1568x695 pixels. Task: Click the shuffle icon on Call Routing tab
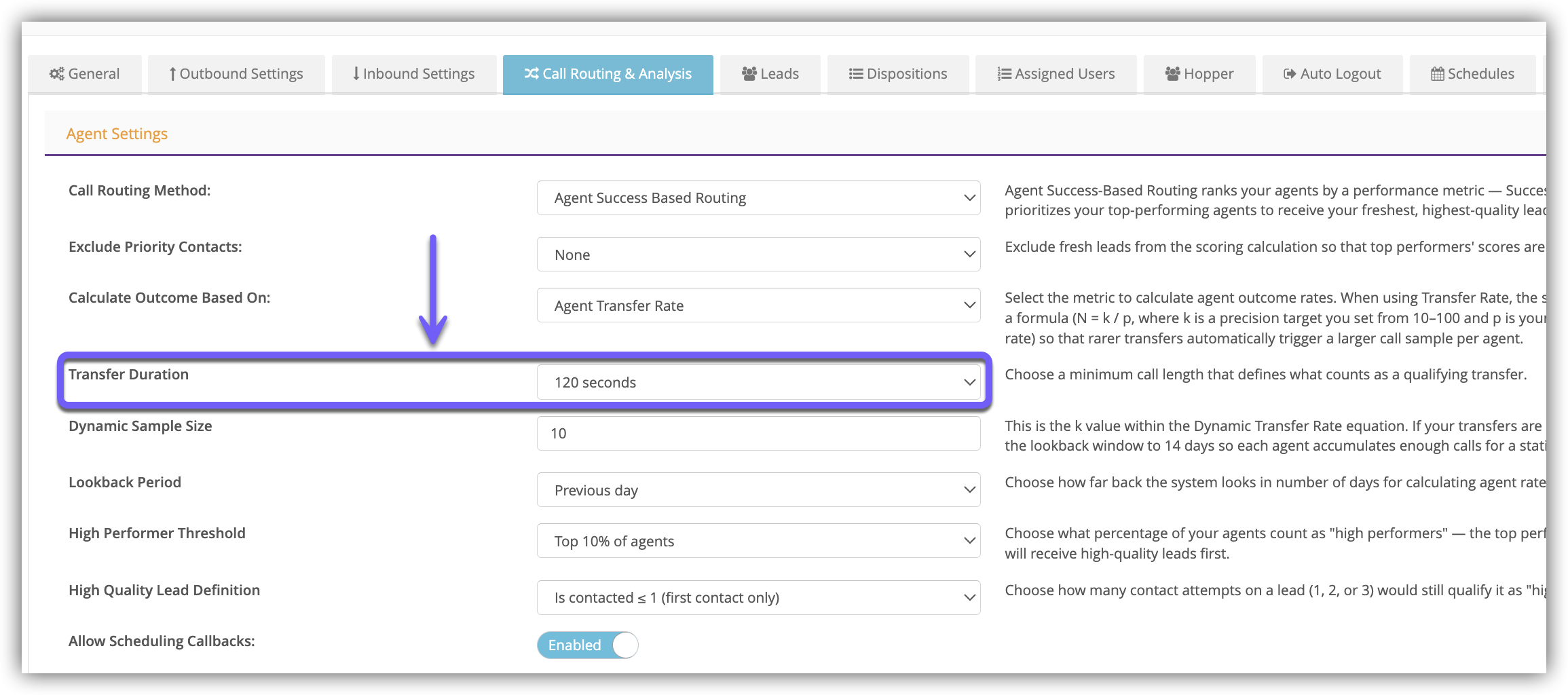pos(531,73)
